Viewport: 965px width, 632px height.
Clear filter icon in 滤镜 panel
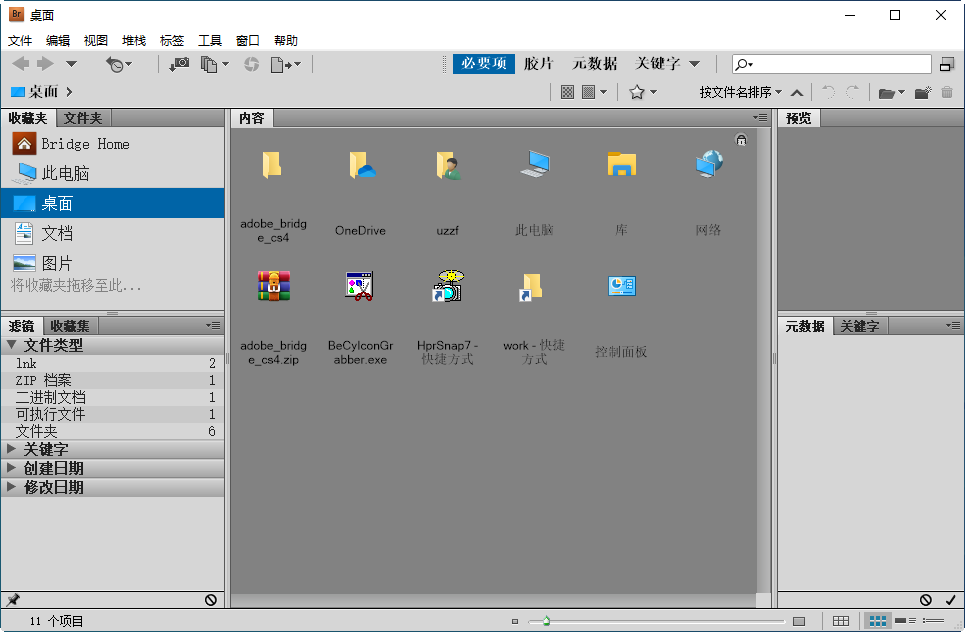(x=210, y=599)
